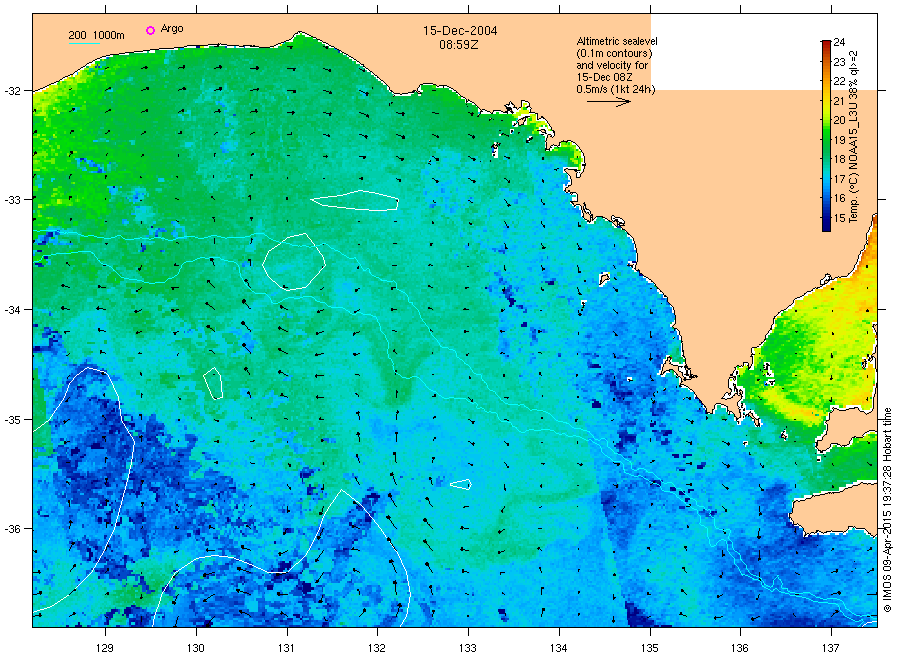Image resolution: width=900 pixels, height=660 pixels.
Task: Click the '200 1000m' depth legend text
Action: tap(96, 35)
